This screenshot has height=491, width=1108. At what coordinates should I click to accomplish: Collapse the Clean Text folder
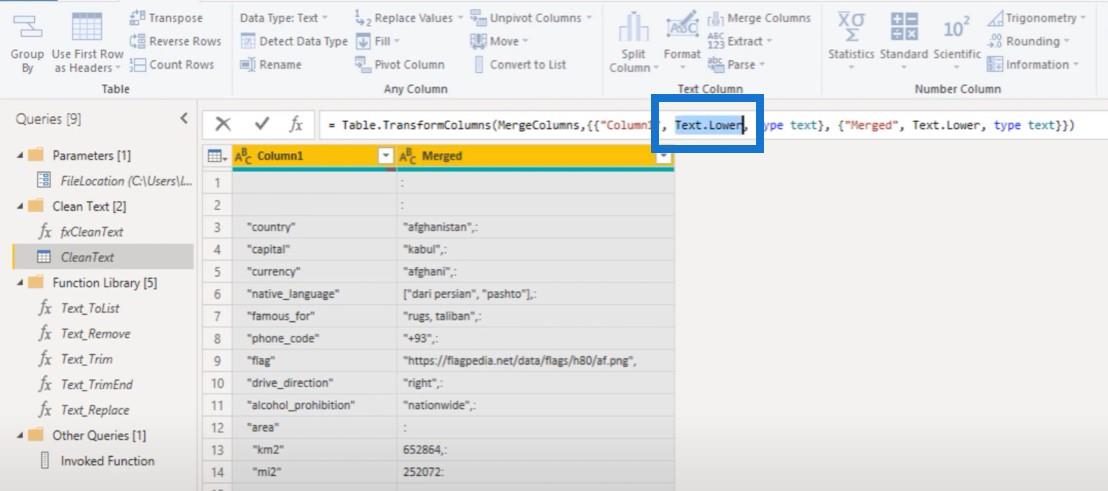click(x=20, y=206)
